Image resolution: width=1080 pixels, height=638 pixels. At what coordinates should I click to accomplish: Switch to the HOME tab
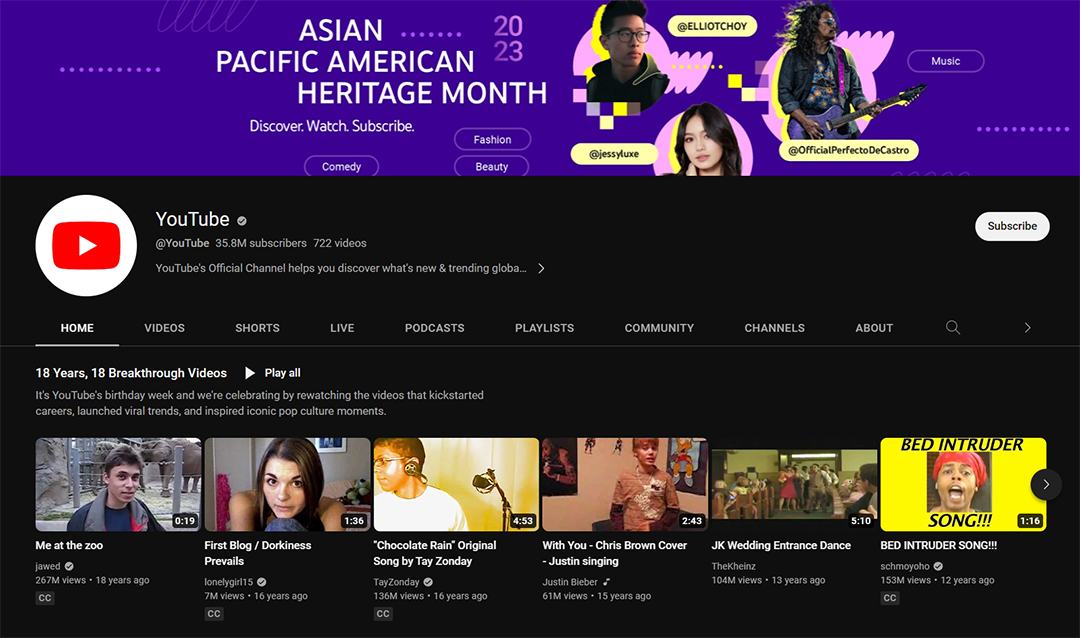pyautogui.click(x=77, y=328)
